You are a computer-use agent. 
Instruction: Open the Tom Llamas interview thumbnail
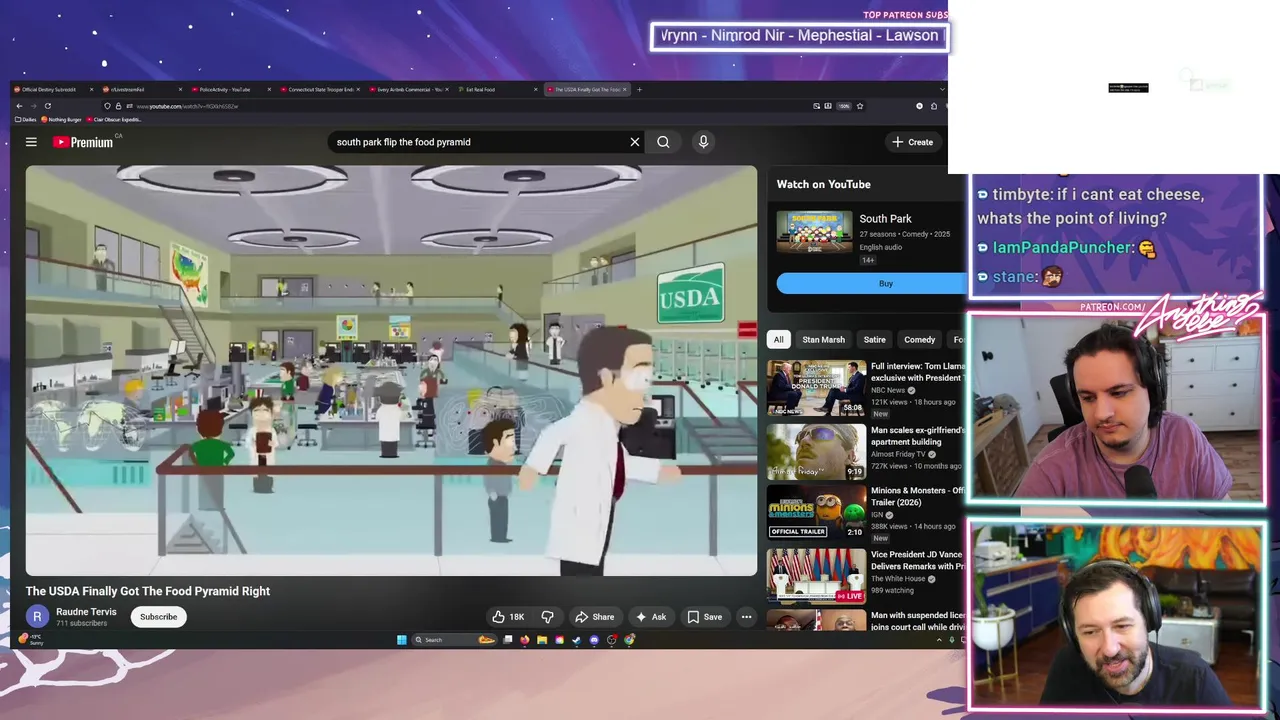[816, 388]
